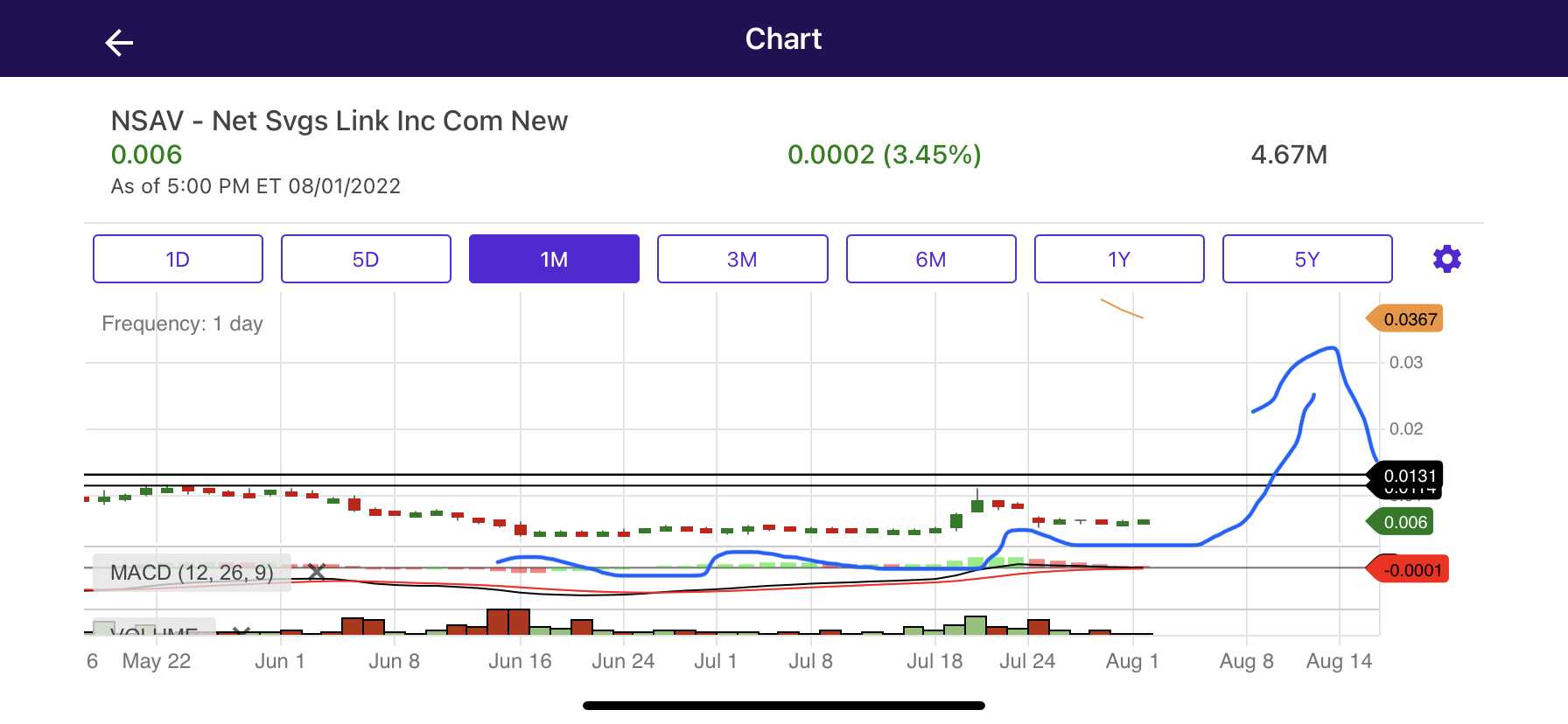Go back using the arrow icon
The image size is (1568, 724).
[x=119, y=42]
